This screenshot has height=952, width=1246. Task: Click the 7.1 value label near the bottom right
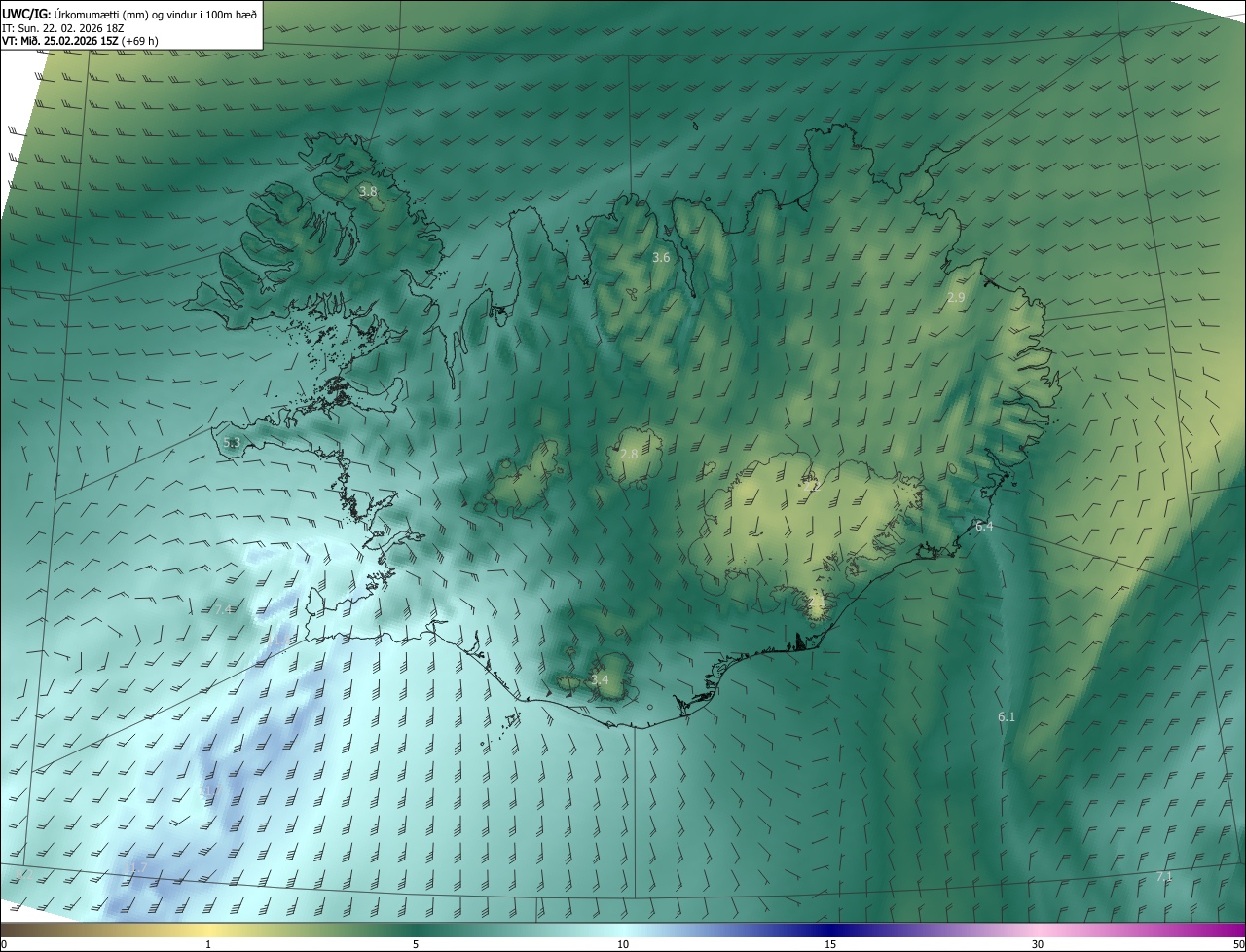[1164, 877]
